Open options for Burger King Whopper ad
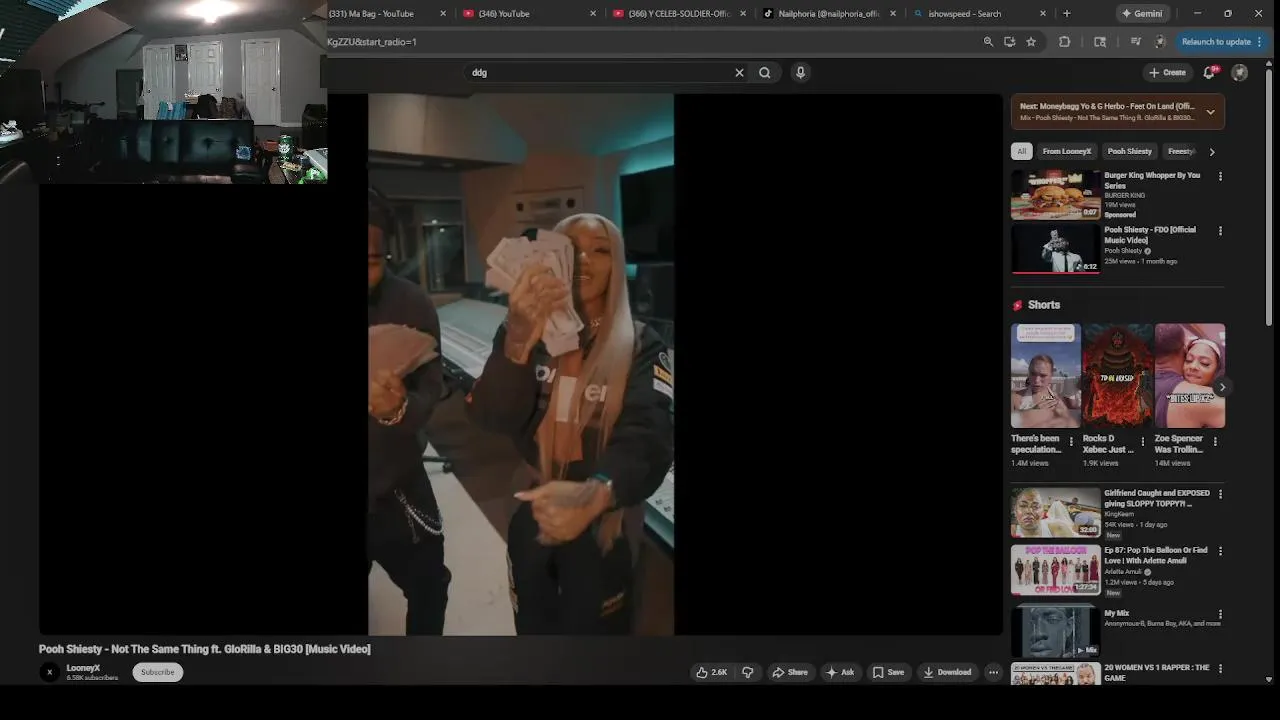 point(1220,176)
